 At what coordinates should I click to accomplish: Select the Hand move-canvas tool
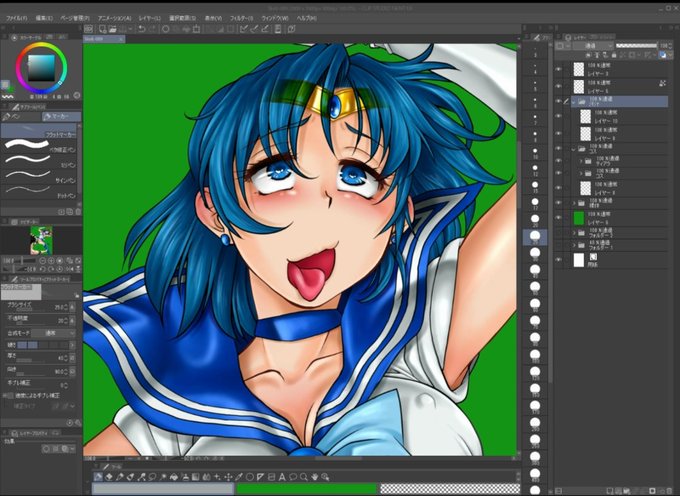click(x=314, y=477)
